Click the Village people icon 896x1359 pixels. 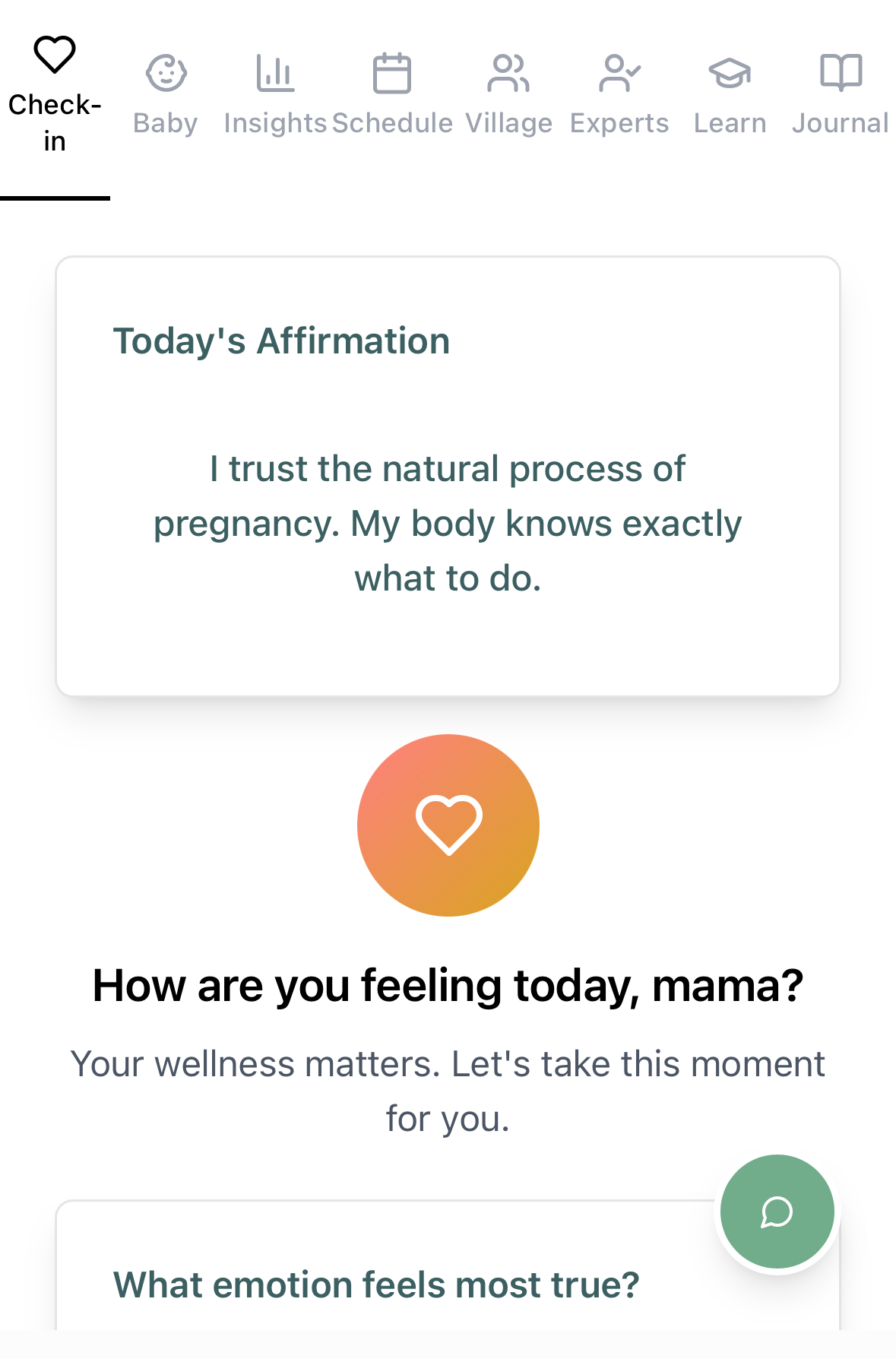[x=508, y=74]
